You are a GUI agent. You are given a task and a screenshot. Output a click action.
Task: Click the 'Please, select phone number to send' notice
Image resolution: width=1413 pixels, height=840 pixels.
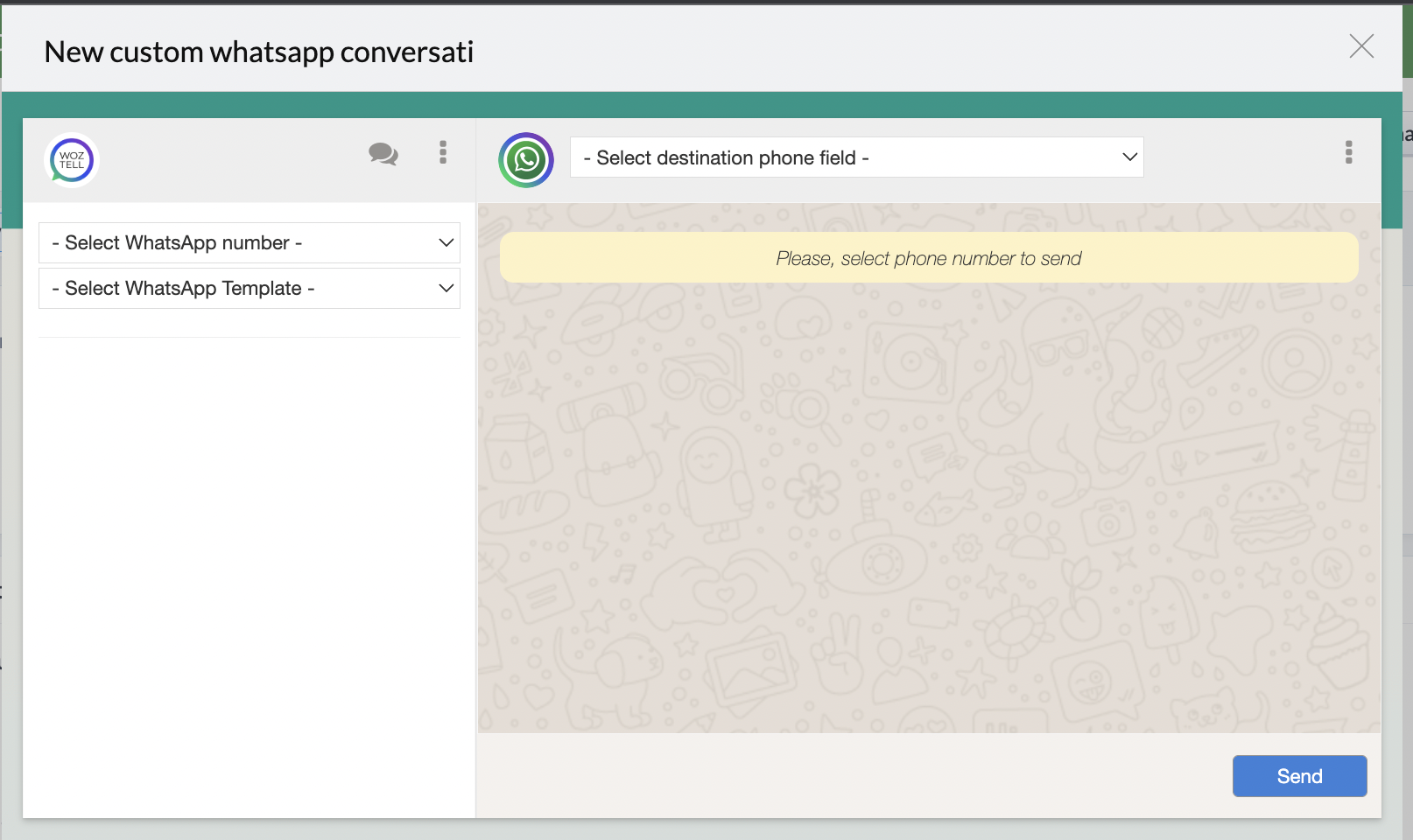click(x=929, y=258)
